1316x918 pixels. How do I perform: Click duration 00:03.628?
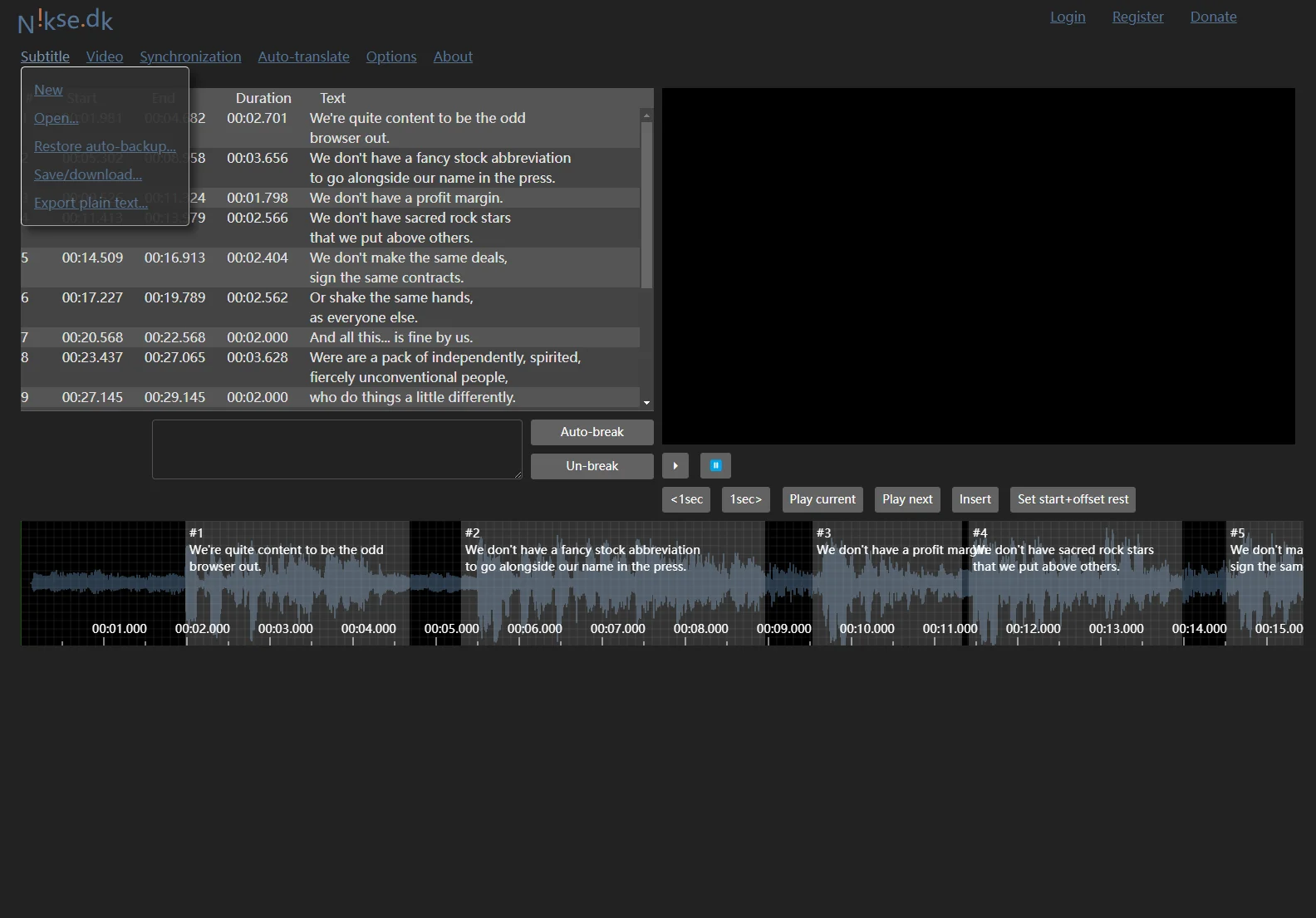click(258, 357)
